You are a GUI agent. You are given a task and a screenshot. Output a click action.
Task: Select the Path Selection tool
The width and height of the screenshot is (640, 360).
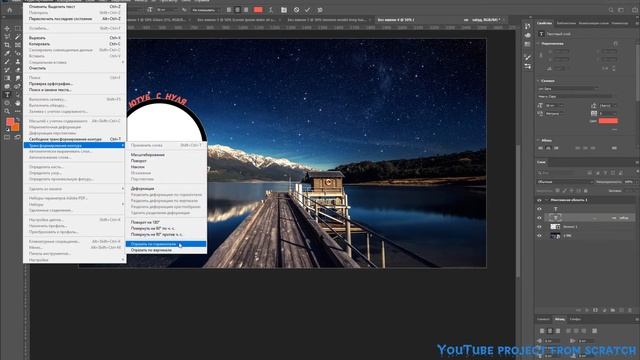click(17, 95)
